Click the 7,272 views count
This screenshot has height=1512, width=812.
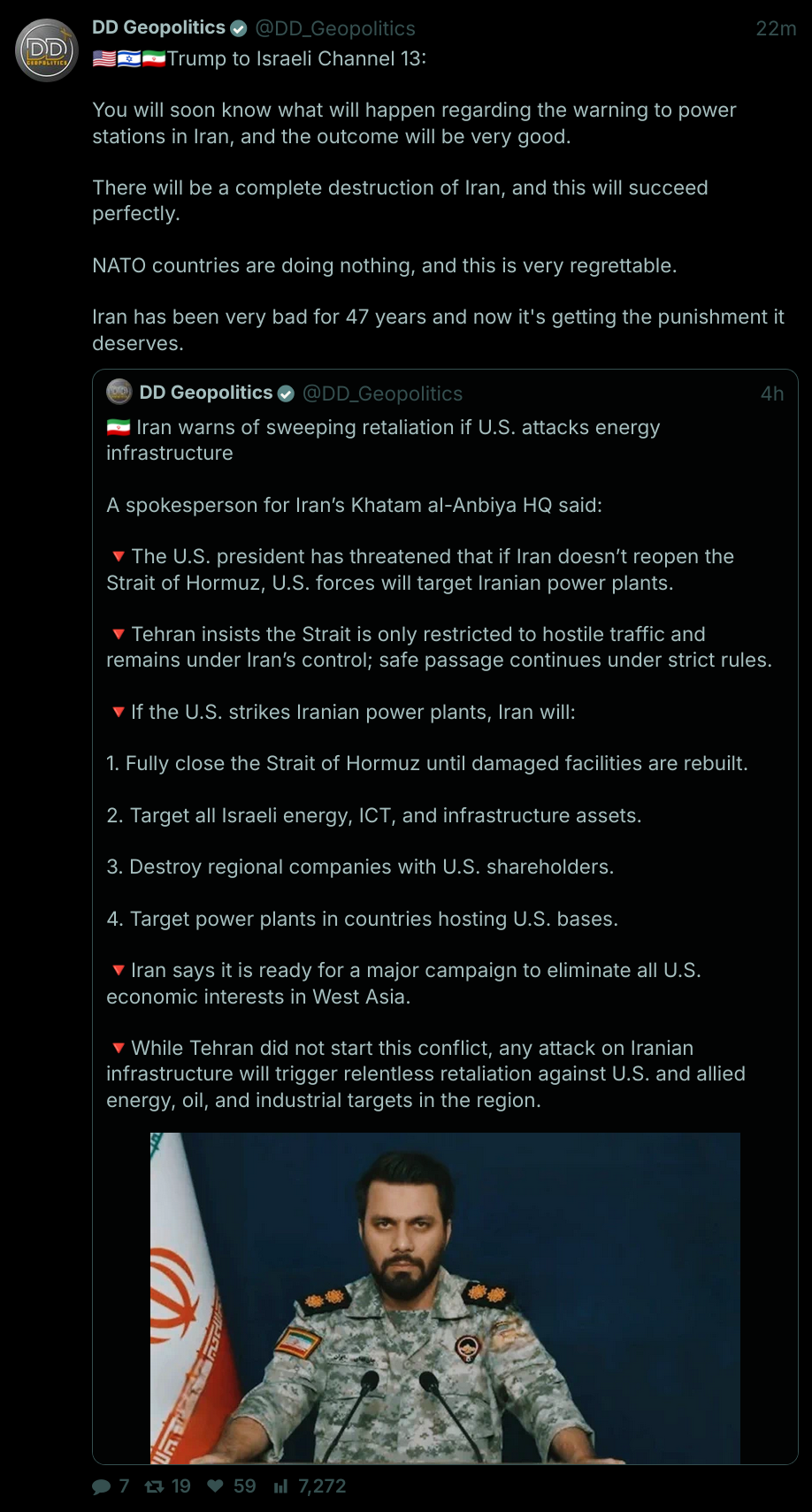click(x=322, y=1486)
